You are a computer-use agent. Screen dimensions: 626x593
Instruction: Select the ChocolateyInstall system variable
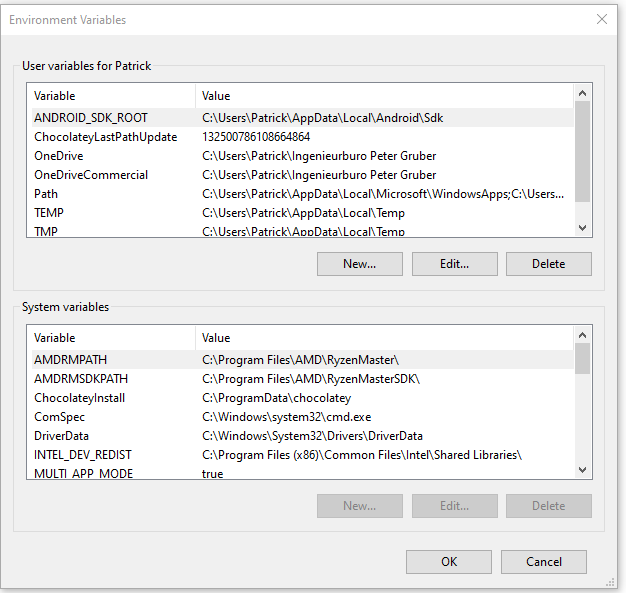point(303,398)
